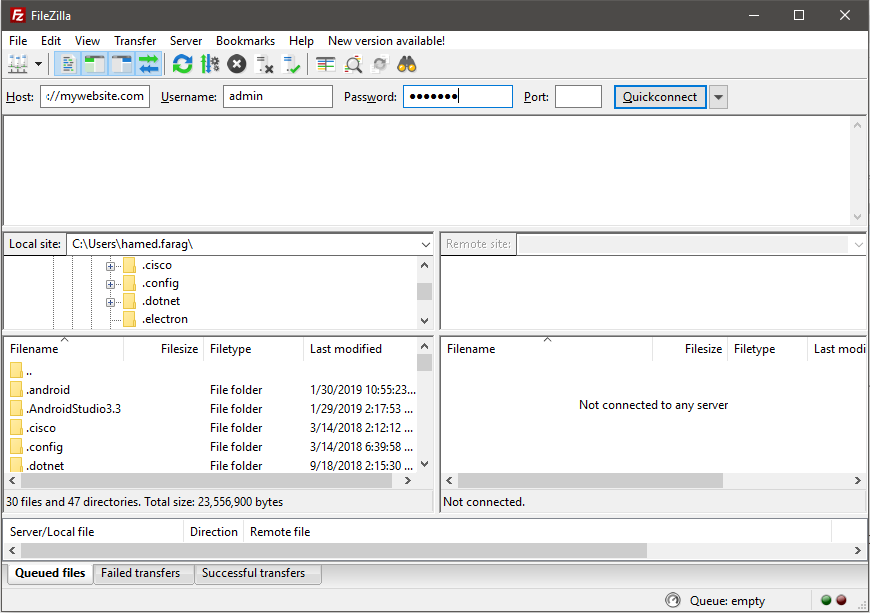Sort local files by Filename column
Image resolution: width=870 pixels, height=613 pixels.
pyautogui.click(x=64, y=349)
